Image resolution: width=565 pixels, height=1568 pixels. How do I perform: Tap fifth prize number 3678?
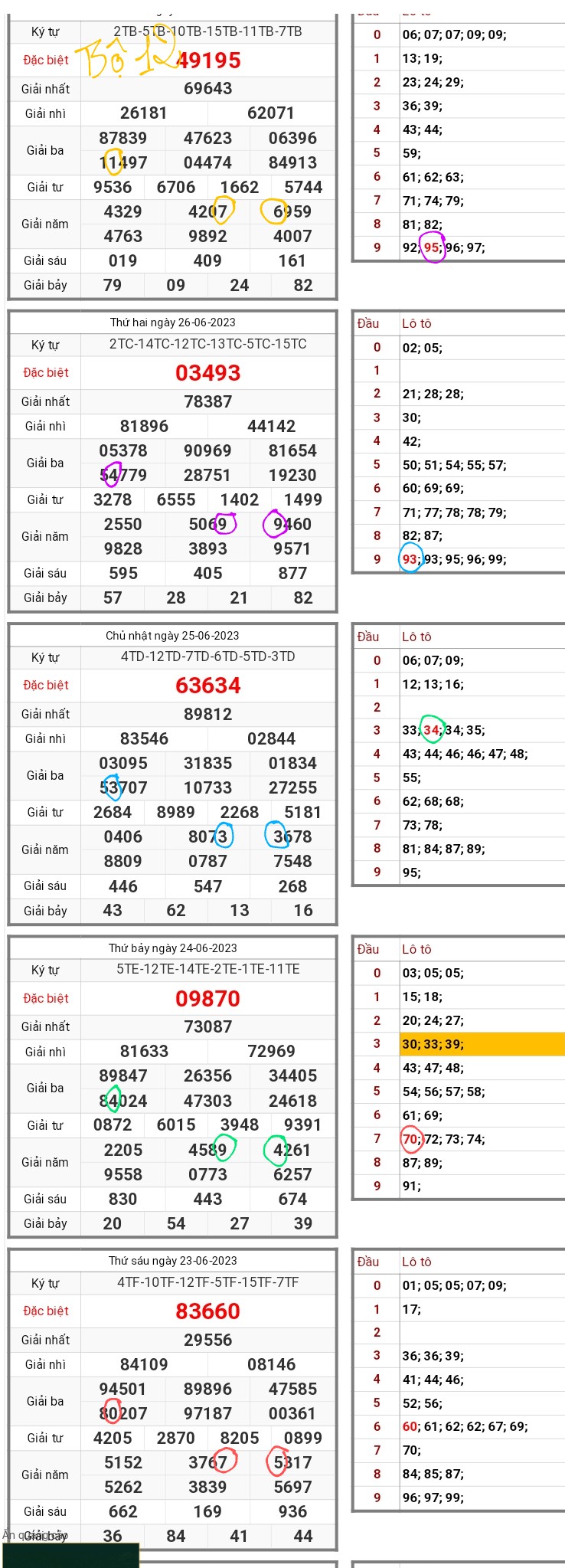click(x=292, y=836)
